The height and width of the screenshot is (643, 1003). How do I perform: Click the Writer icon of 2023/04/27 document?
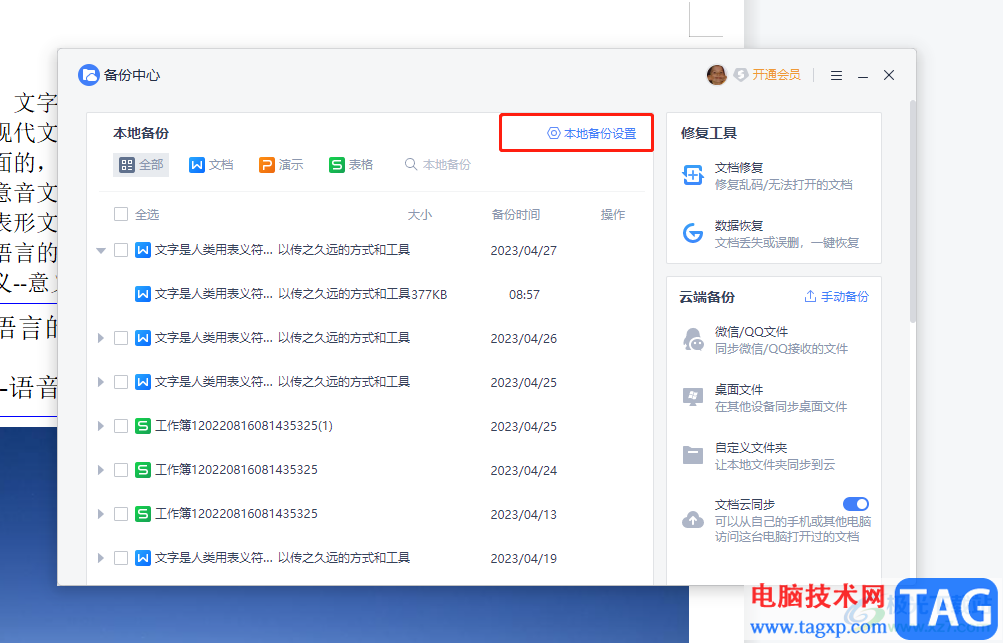click(x=143, y=250)
